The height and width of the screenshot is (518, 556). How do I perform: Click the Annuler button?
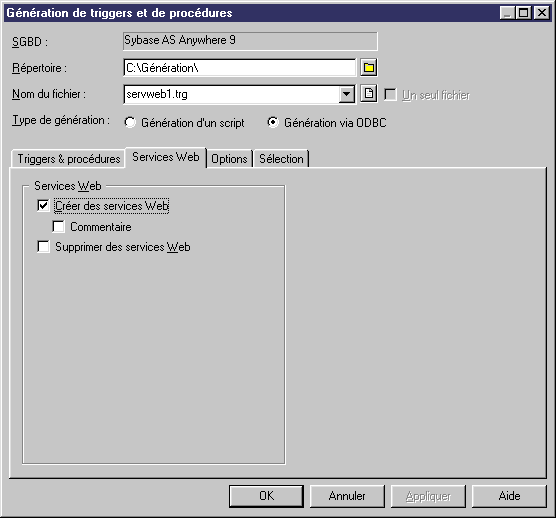[x=347, y=496]
